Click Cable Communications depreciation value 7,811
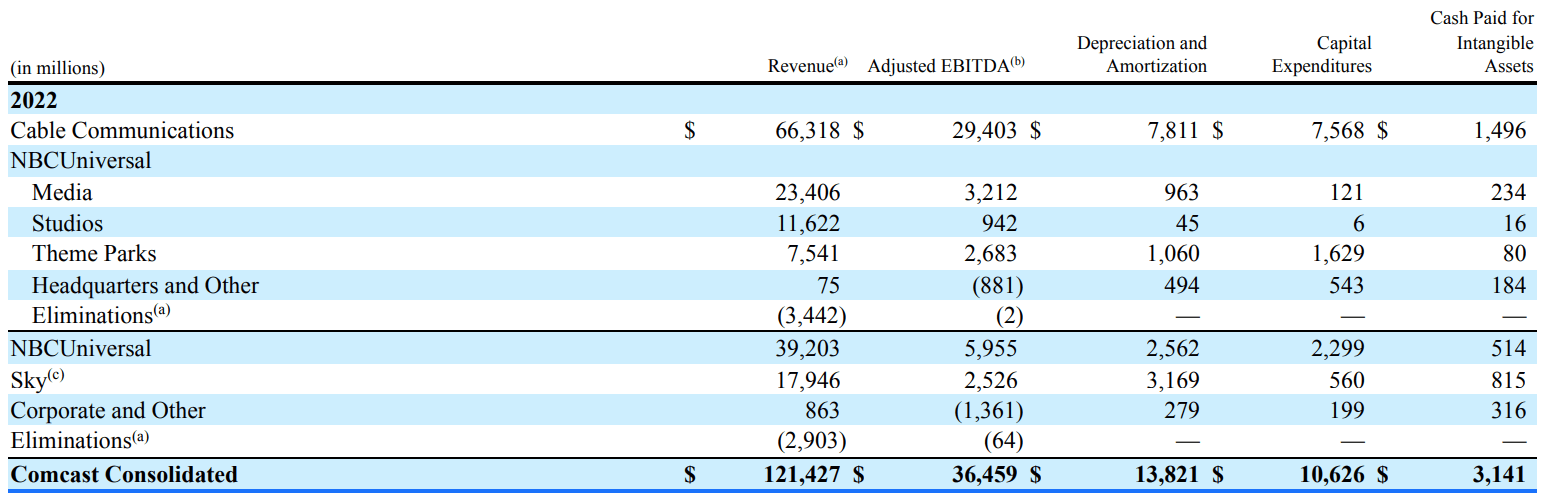Screen dimensions: 1544x504 point(1172,130)
